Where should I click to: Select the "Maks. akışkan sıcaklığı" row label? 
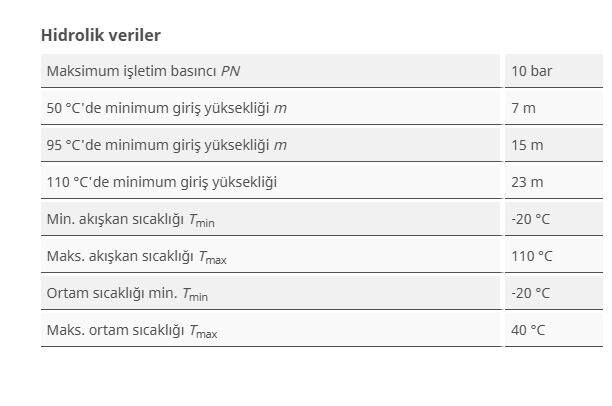coord(120,256)
